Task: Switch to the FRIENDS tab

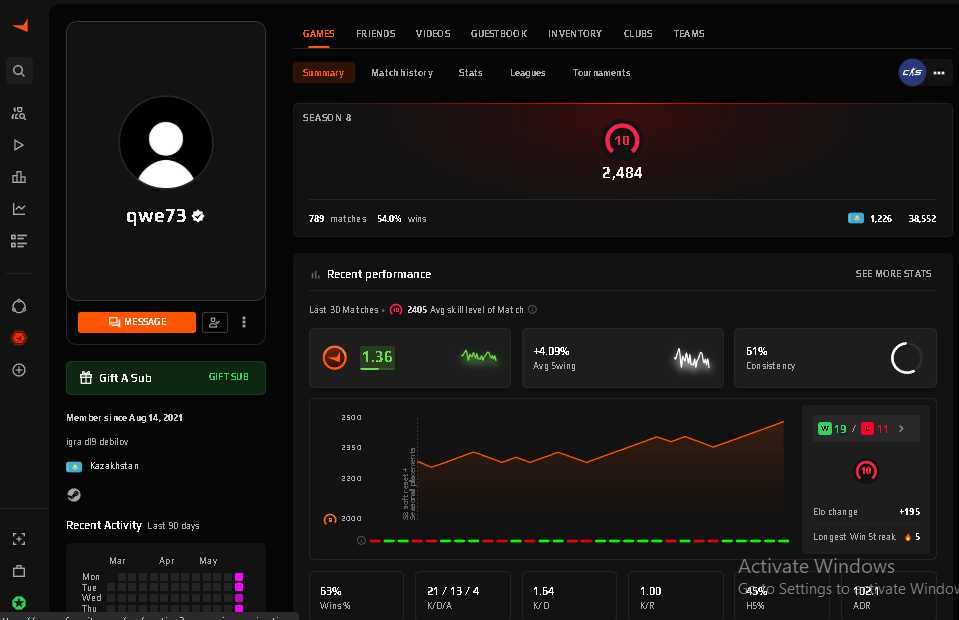Action: tap(376, 34)
